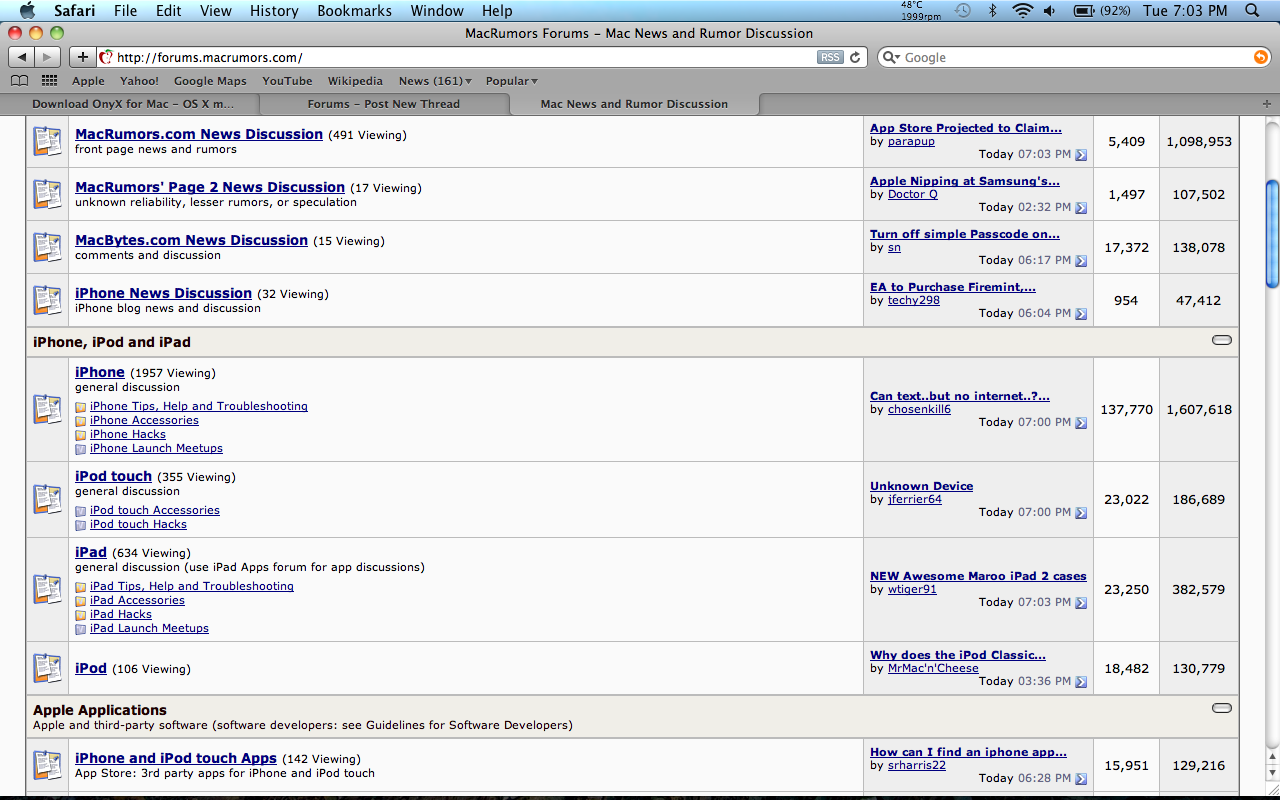Screen dimensions: 1280x800
Task: Open iPad Launch Meetups subforum
Action: click(x=149, y=628)
